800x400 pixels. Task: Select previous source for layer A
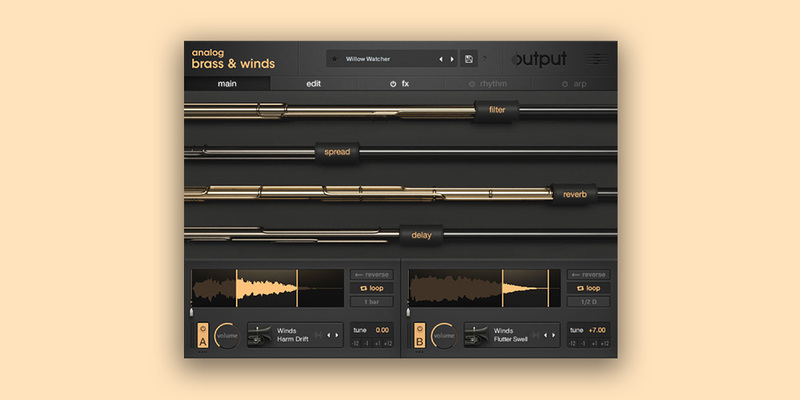pos(329,335)
